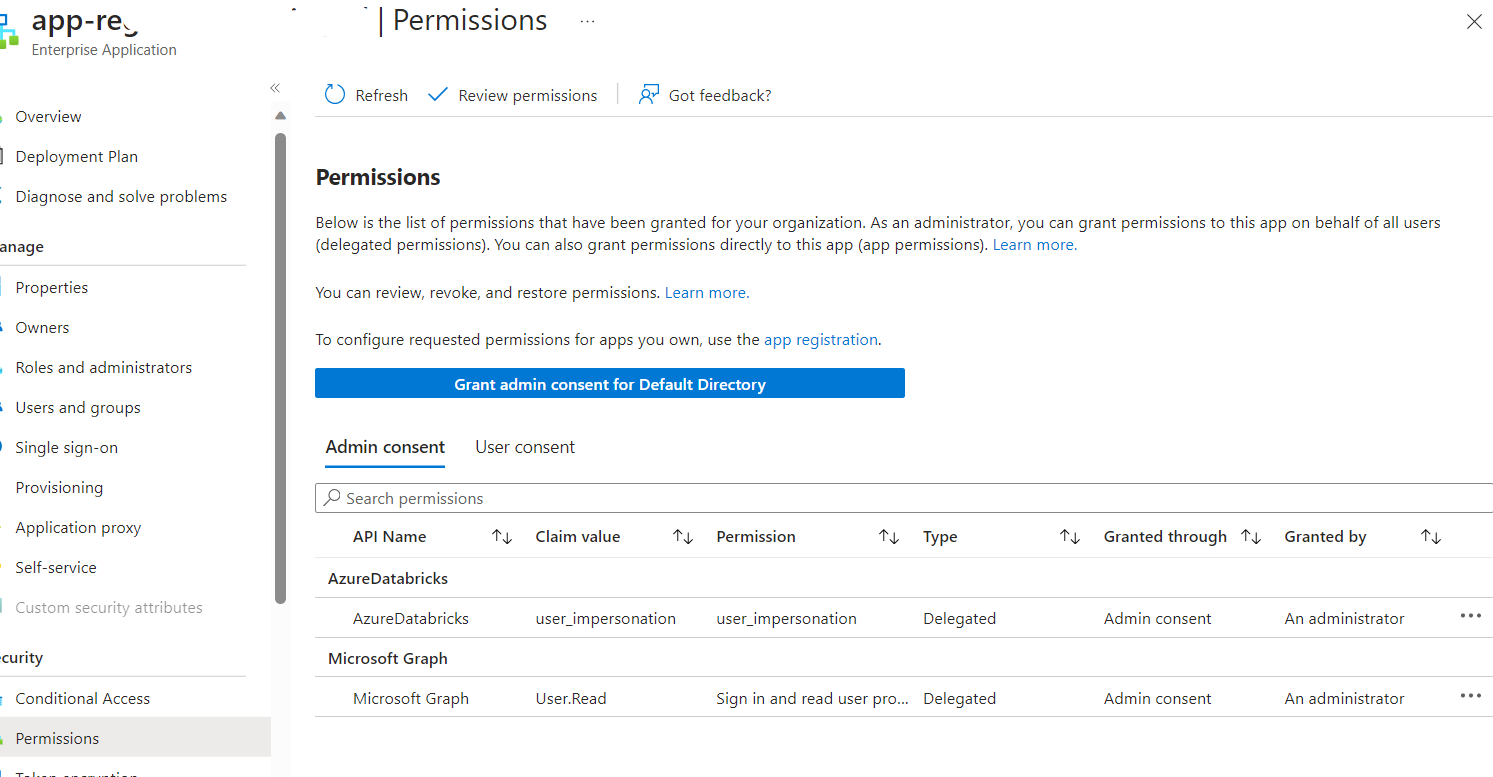Sort by Granted through column arrows

point(1251,537)
